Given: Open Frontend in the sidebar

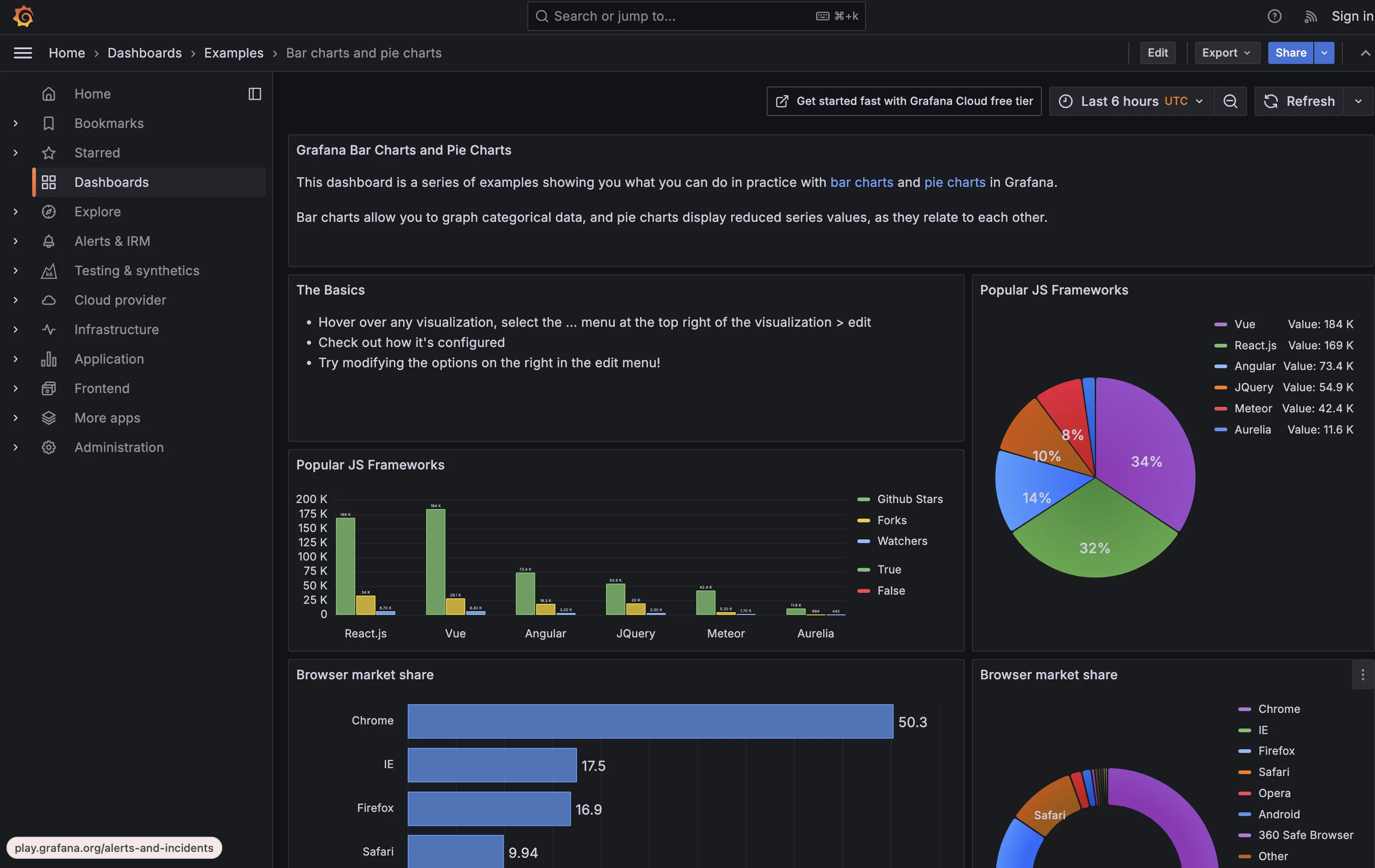Looking at the screenshot, I should (x=102, y=388).
